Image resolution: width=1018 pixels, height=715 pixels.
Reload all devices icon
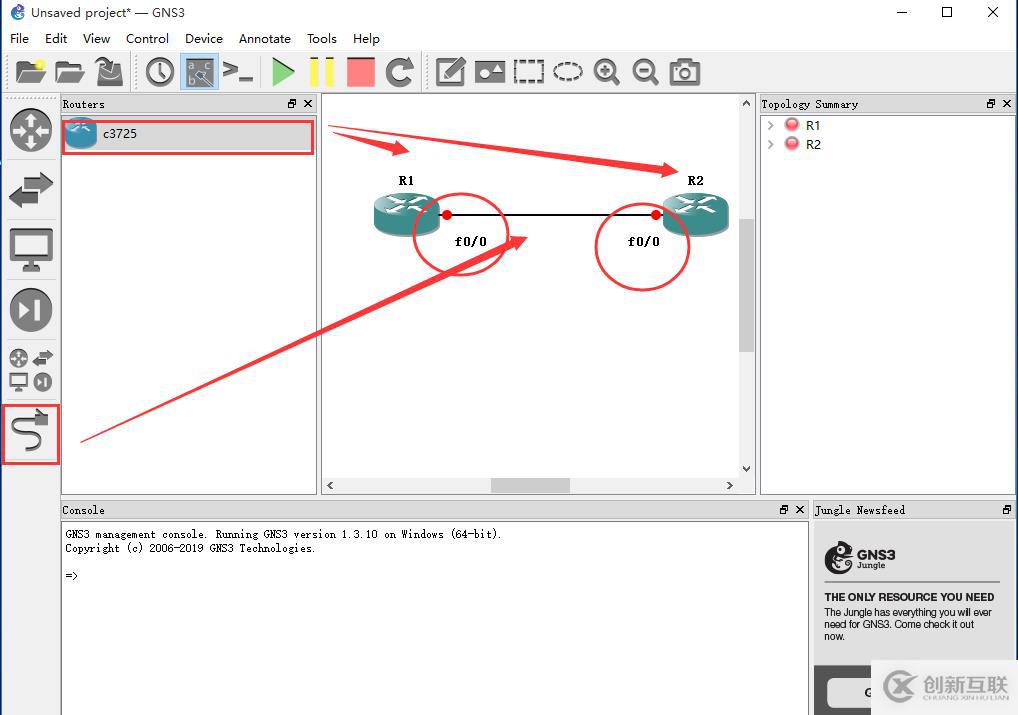[399, 71]
